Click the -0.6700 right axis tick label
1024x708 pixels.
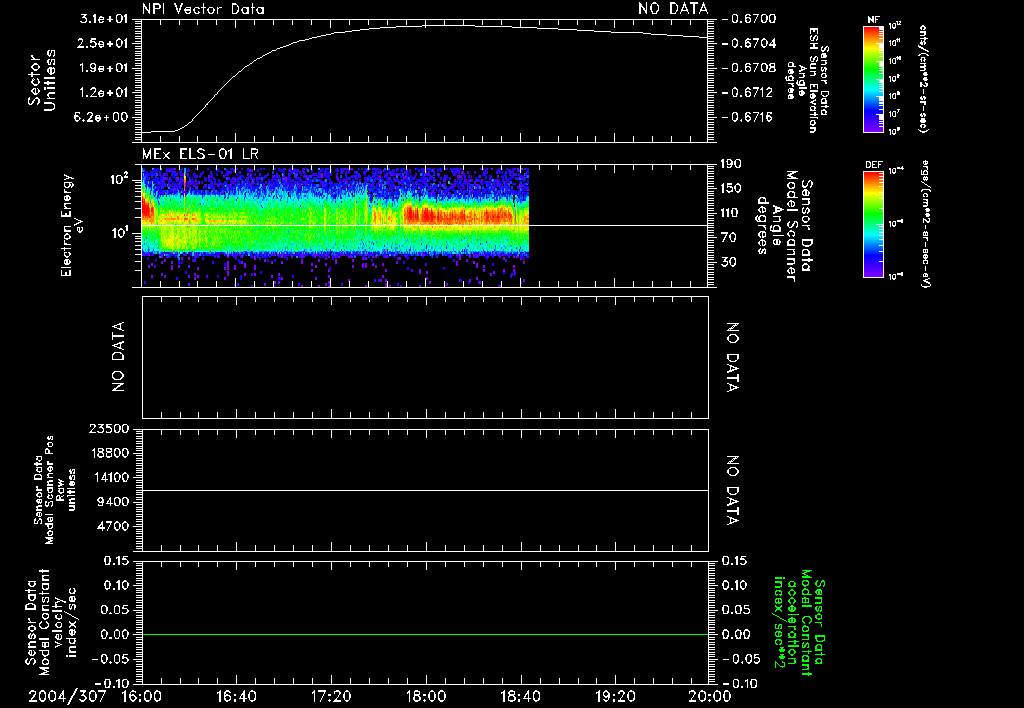[750, 18]
